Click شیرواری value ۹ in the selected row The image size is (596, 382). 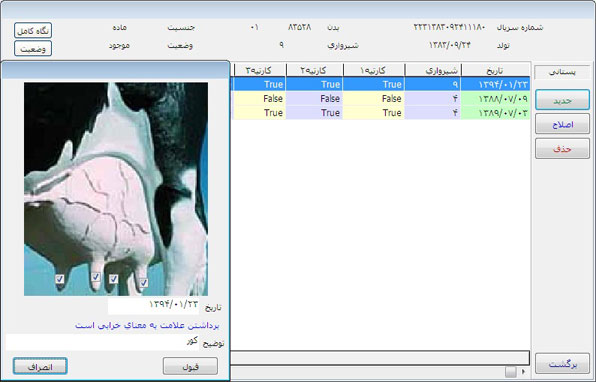(455, 84)
